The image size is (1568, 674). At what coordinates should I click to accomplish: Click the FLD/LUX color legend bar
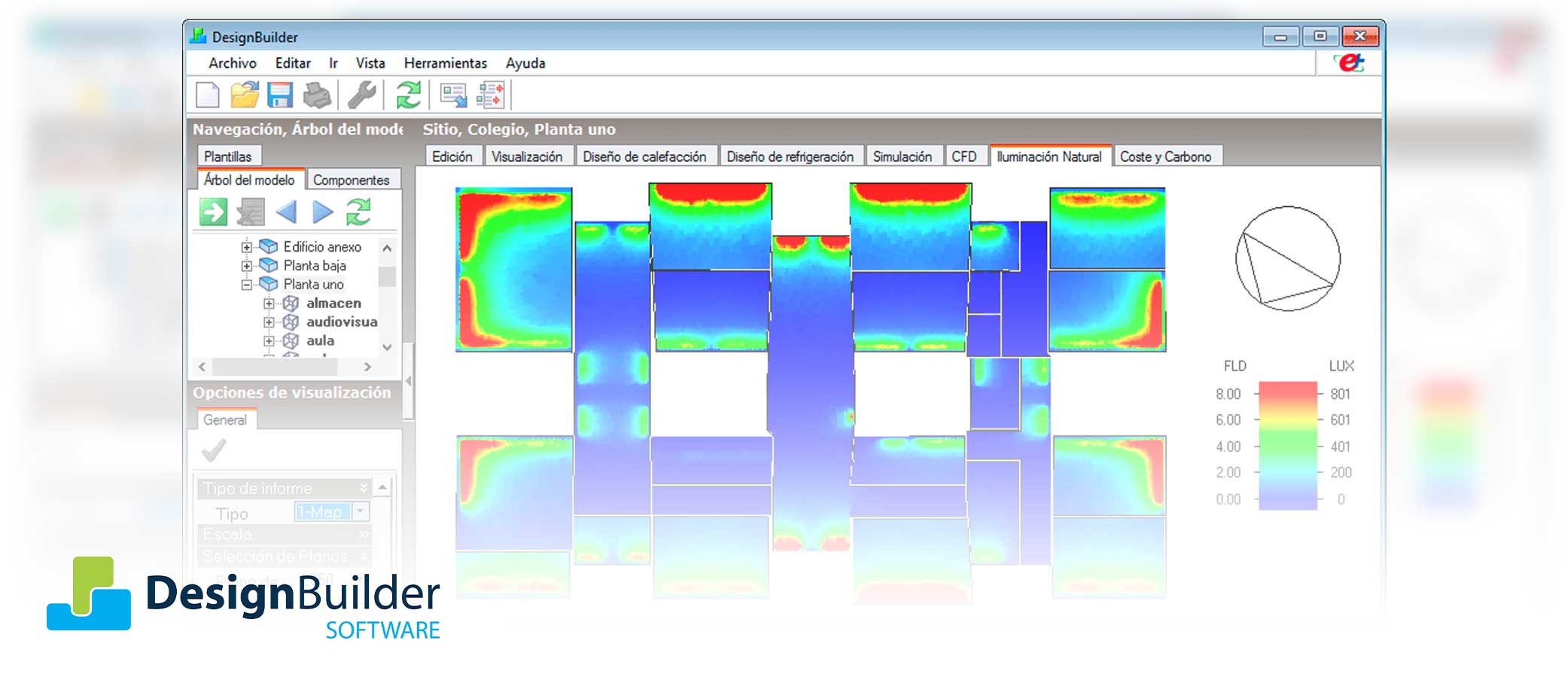pos(1287,446)
